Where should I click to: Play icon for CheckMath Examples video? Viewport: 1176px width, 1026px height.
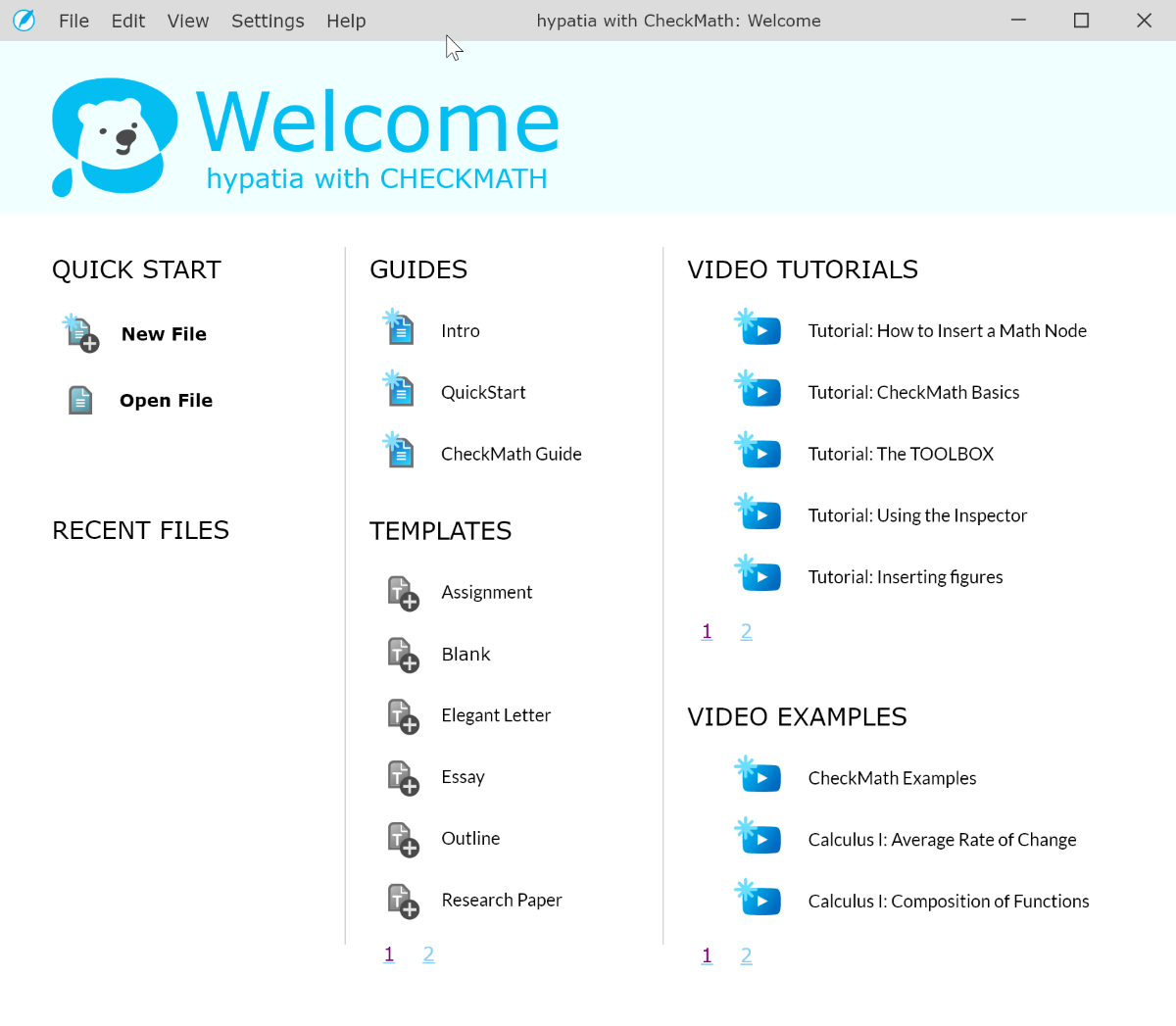tap(759, 776)
